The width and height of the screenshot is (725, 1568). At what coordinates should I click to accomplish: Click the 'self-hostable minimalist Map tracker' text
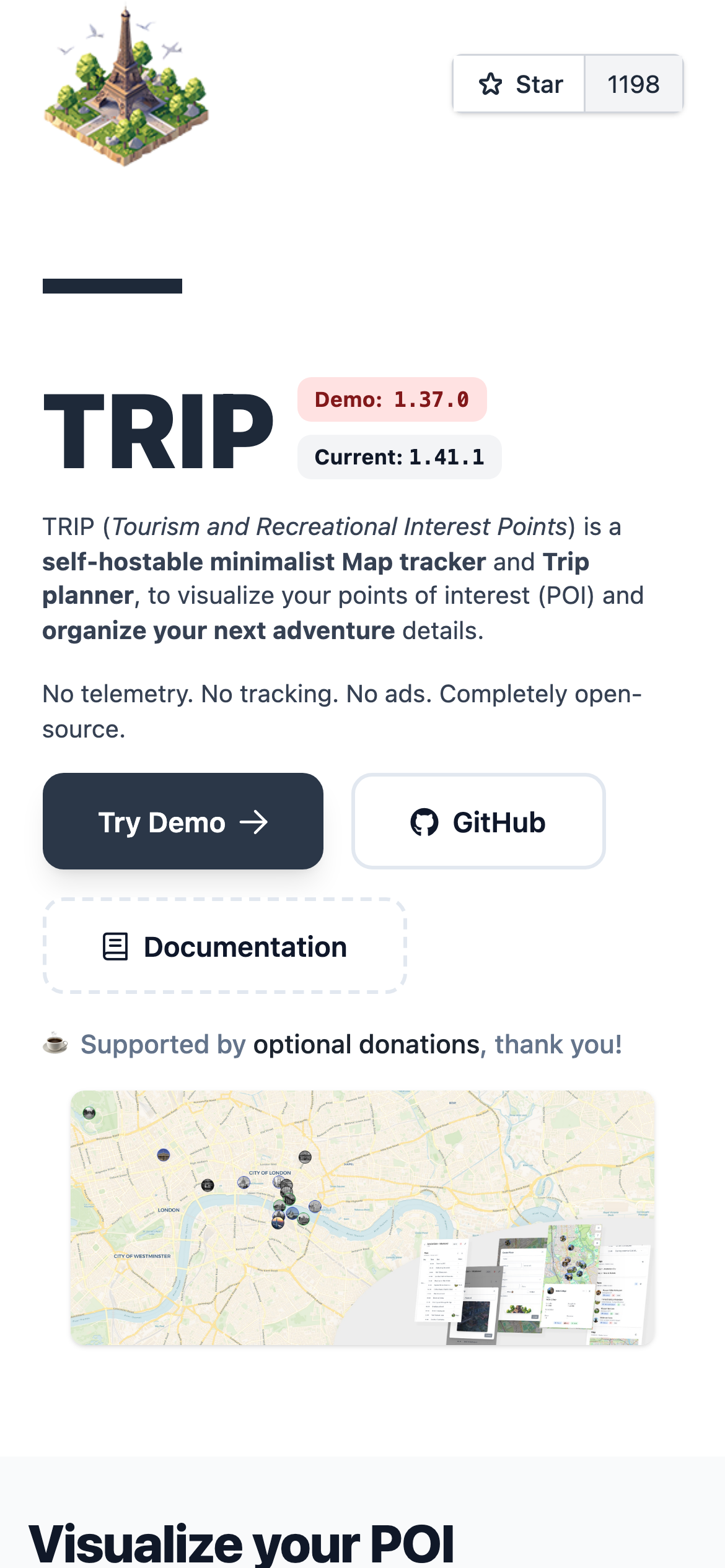click(264, 562)
